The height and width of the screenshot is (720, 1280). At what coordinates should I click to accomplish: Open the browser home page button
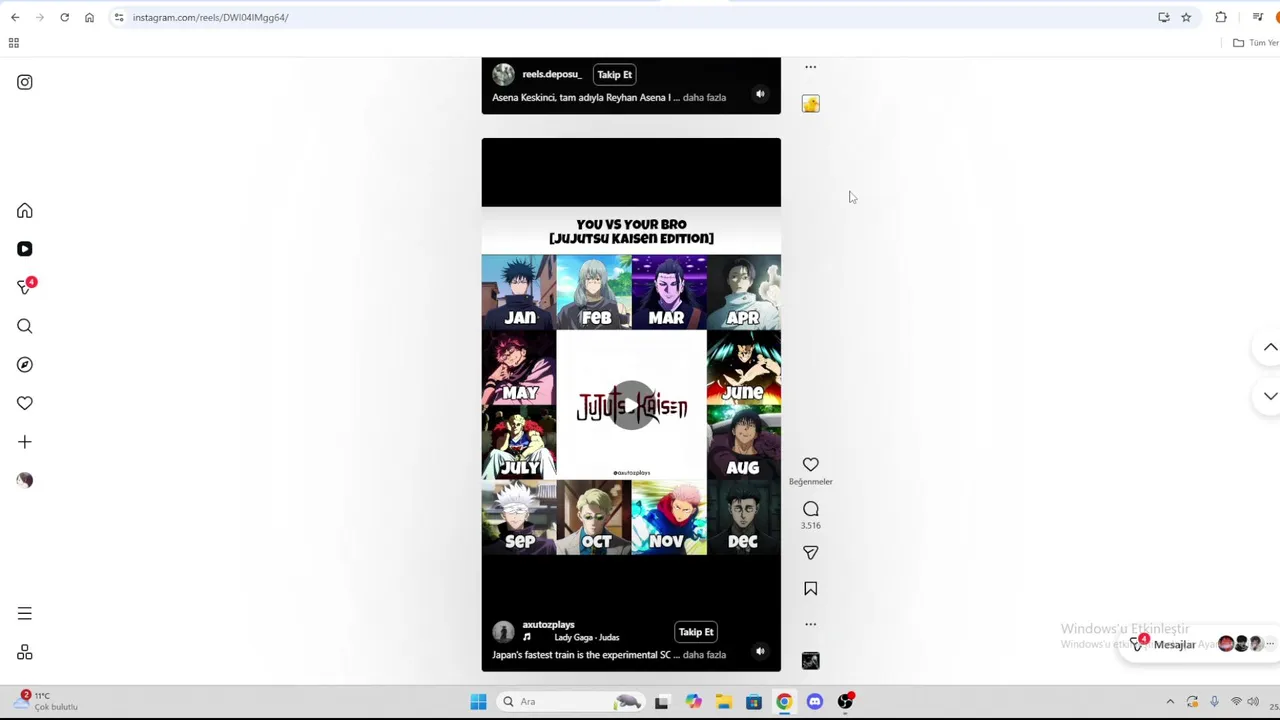pyautogui.click(x=89, y=17)
